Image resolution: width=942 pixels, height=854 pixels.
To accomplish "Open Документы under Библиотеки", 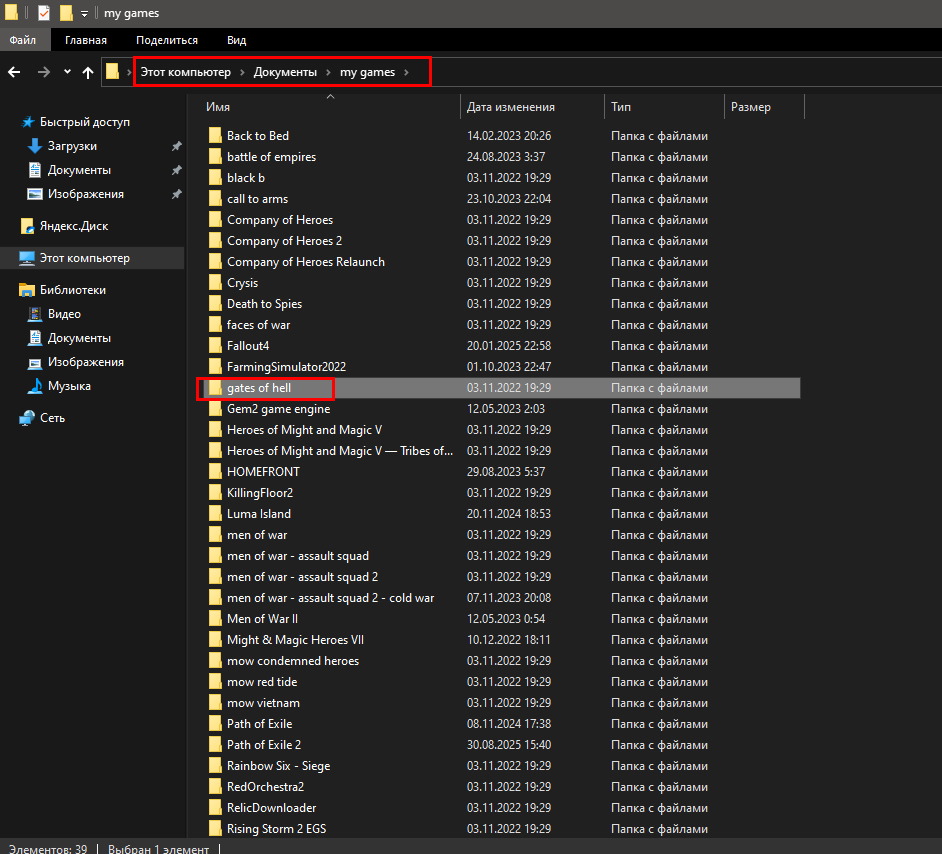I will pos(79,338).
